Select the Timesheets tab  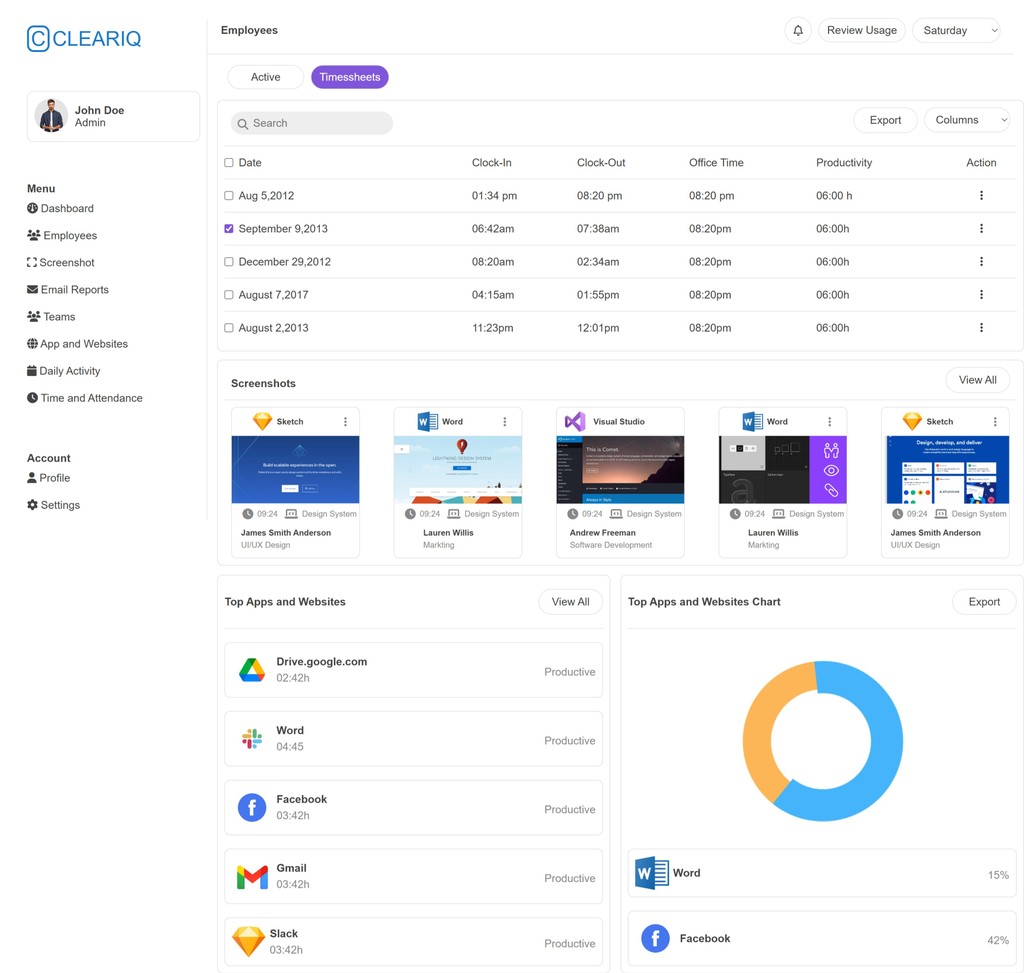[349, 77]
